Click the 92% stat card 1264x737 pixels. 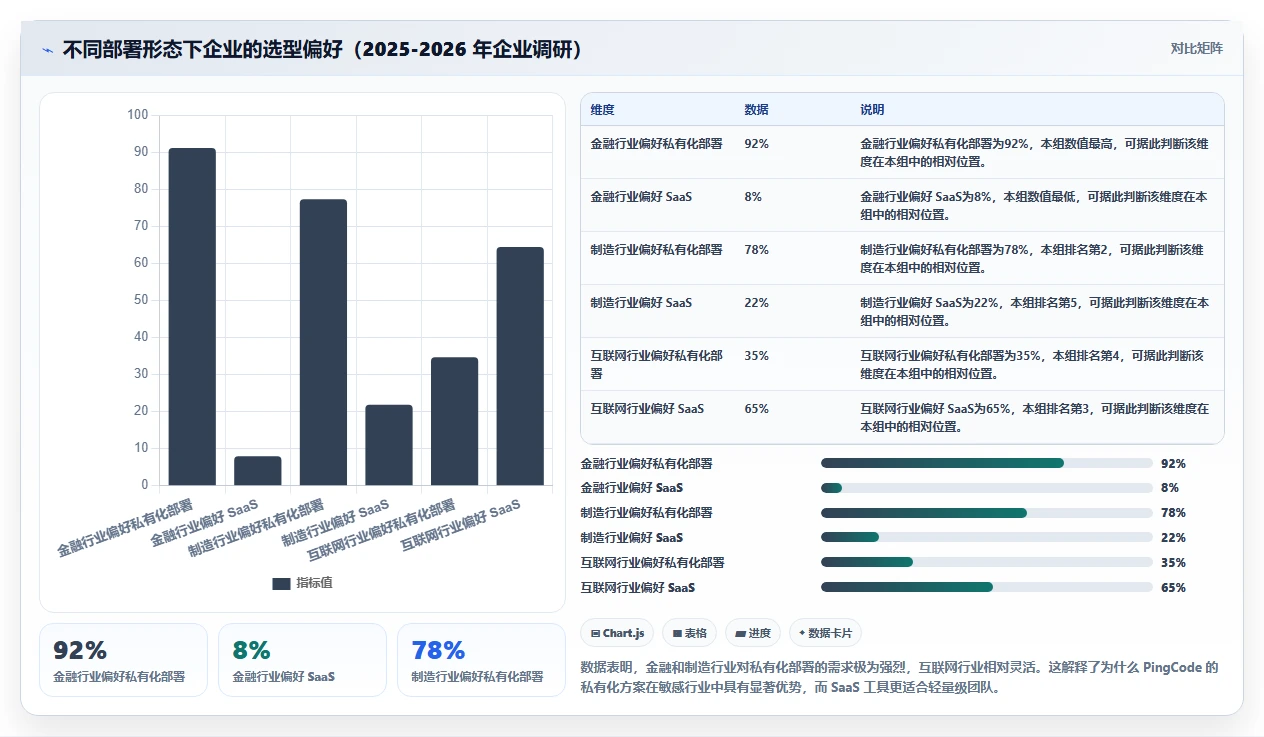[x=123, y=660]
